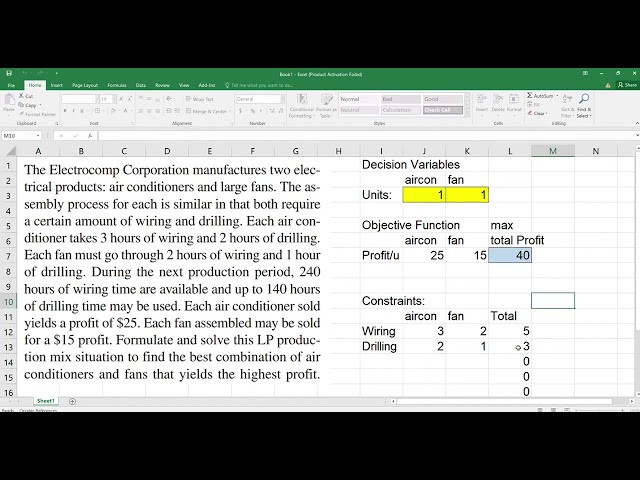The image size is (640, 480).
Task: Click the Redo arrow in the quick access toolbar
Action: pyautogui.click(x=40, y=73)
